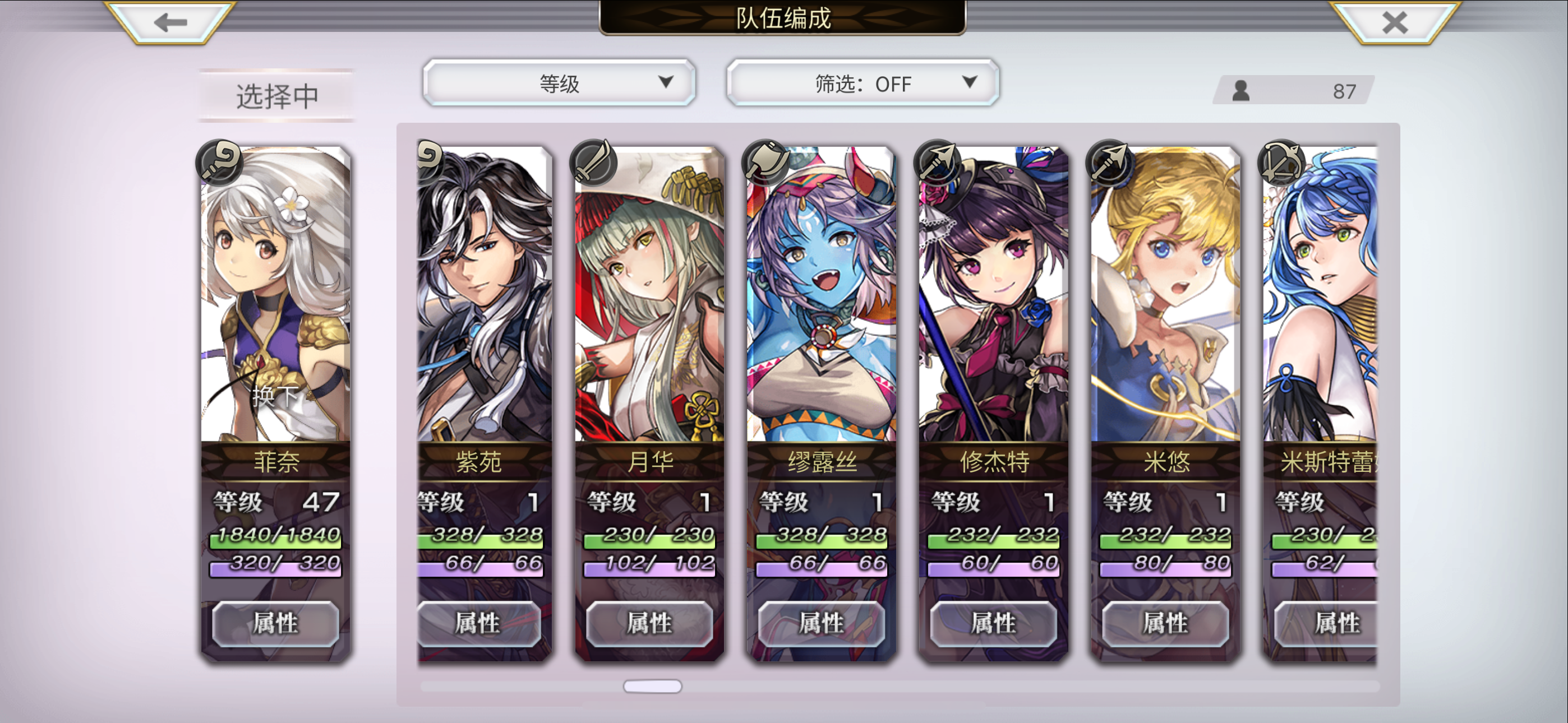The width and height of the screenshot is (1568, 723).
Task: View 属性 of 缪露丝
Action: coord(822,623)
